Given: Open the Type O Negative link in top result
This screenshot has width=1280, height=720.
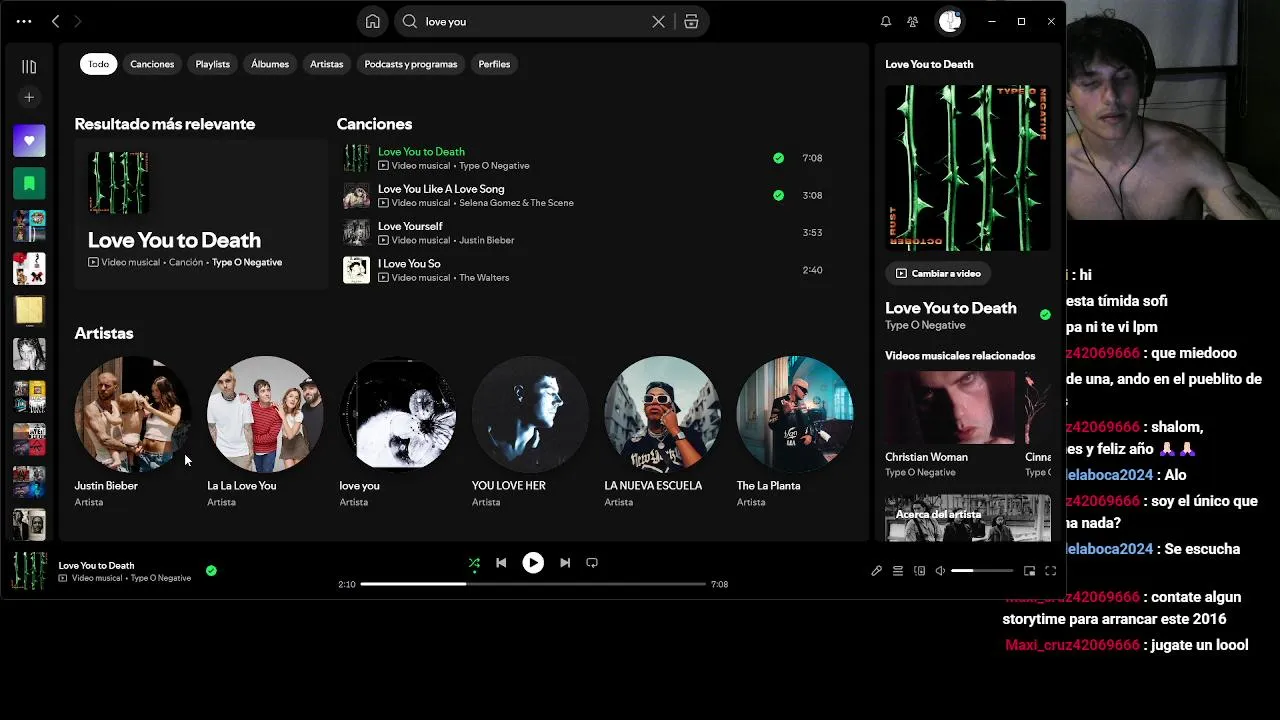Looking at the screenshot, I should click(x=247, y=262).
